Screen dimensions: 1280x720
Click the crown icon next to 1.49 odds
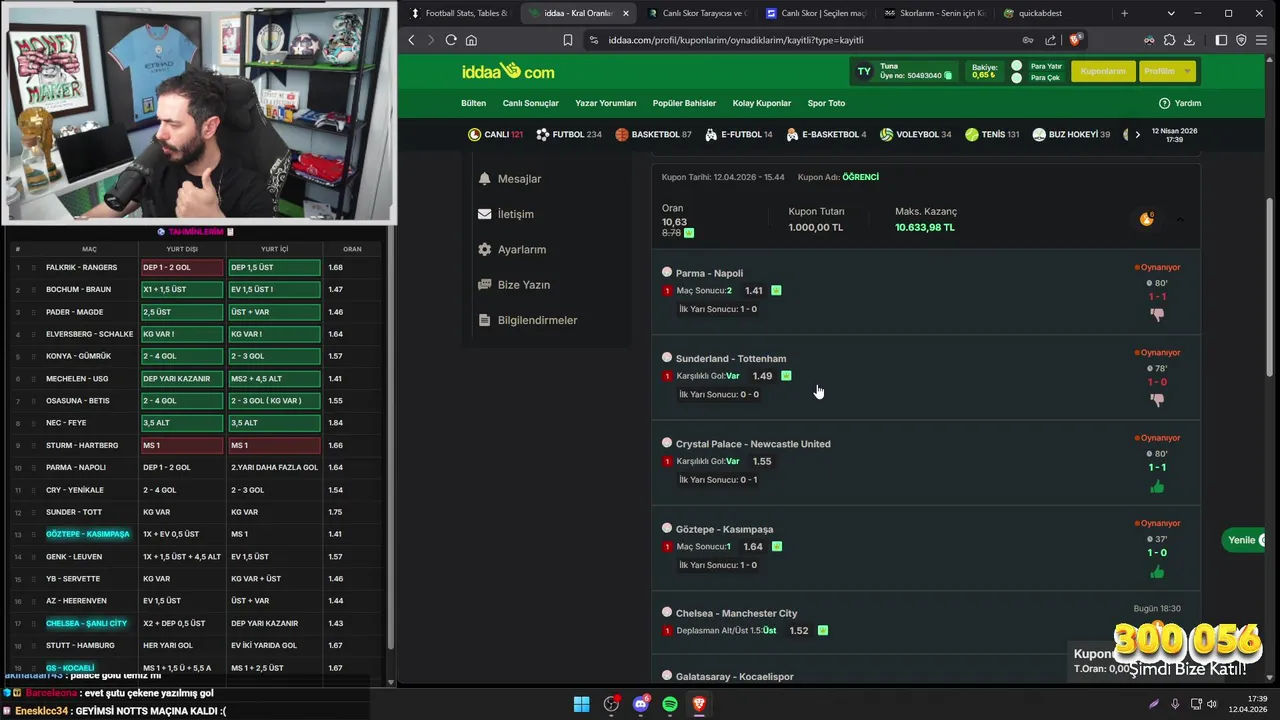tap(786, 376)
